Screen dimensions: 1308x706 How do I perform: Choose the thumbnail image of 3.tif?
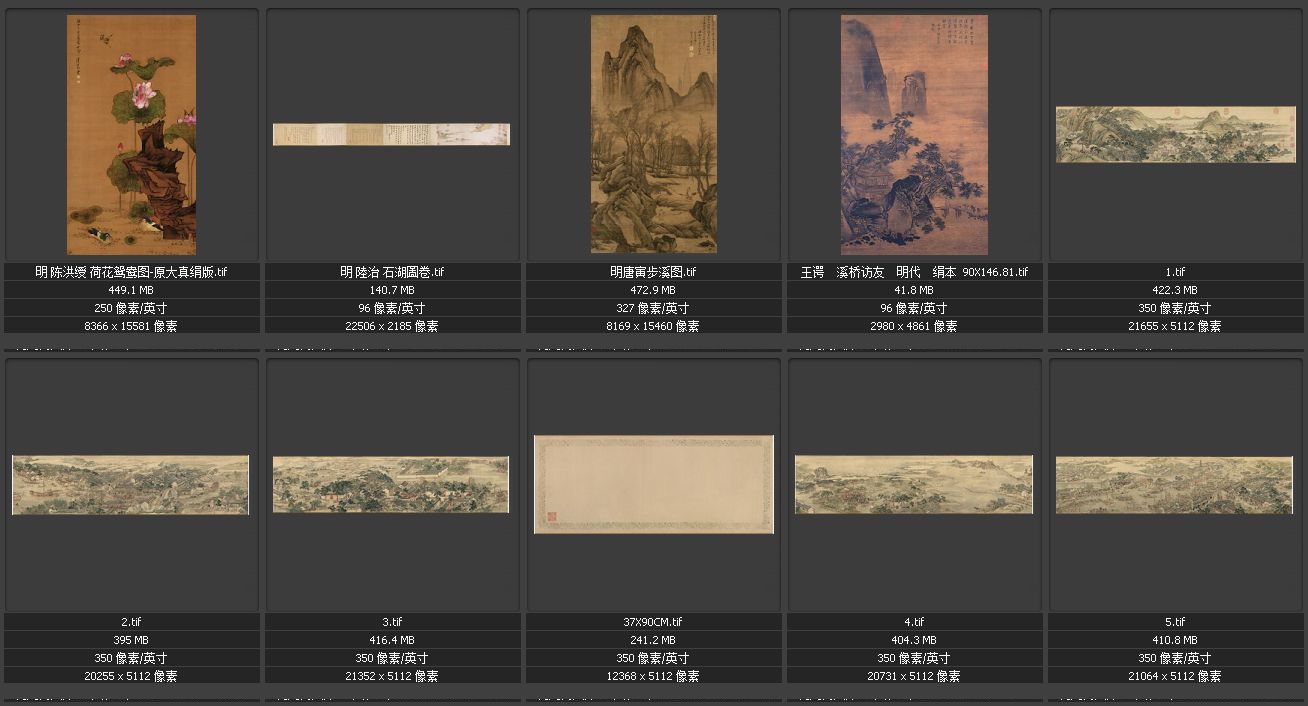pos(391,485)
